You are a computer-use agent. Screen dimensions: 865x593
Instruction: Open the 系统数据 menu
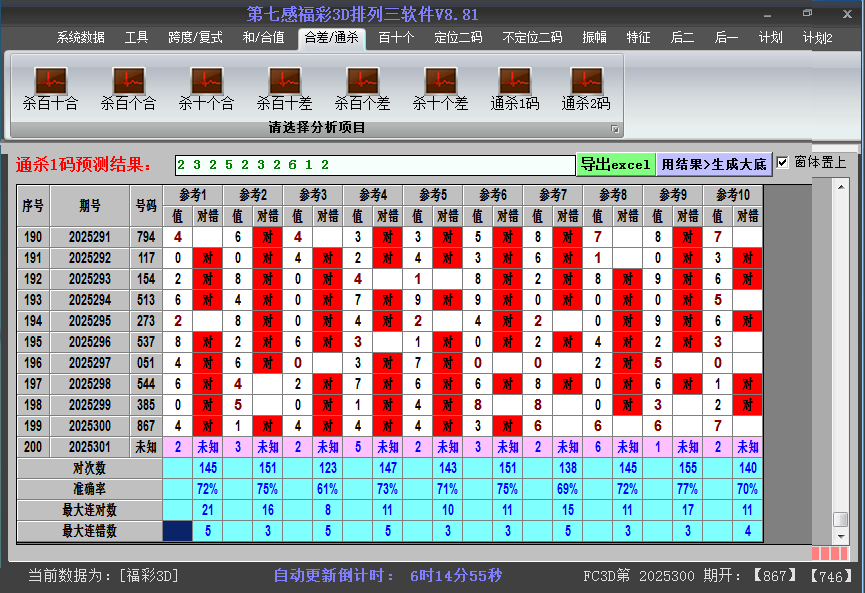pyautogui.click(x=77, y=37)
